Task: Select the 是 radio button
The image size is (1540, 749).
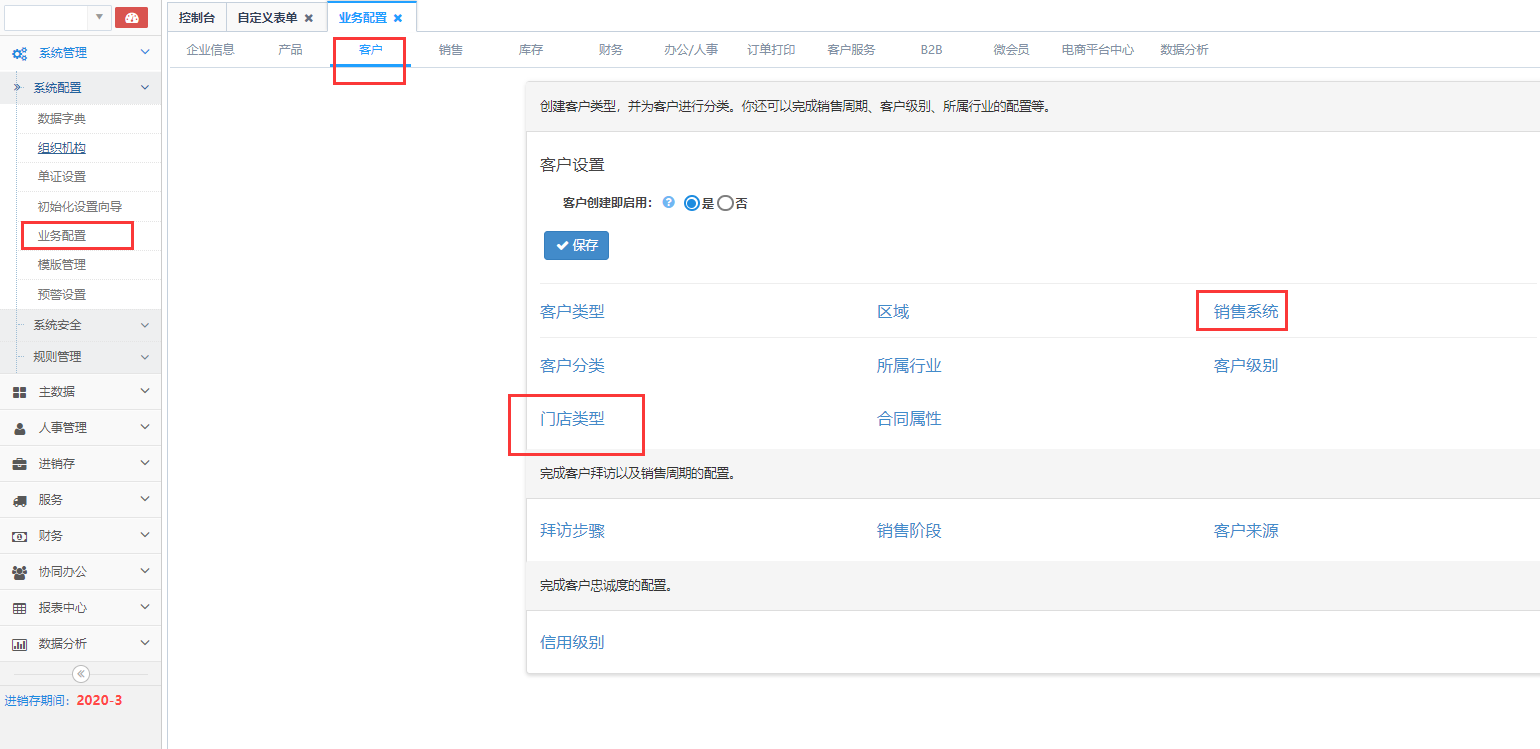Action: (692, 203)
